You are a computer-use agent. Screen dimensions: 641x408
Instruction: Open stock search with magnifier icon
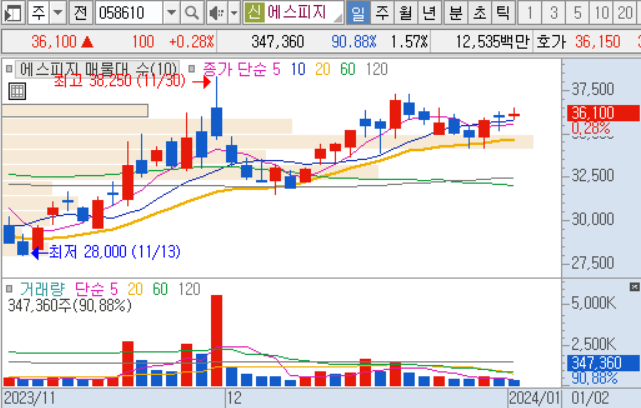192,13
